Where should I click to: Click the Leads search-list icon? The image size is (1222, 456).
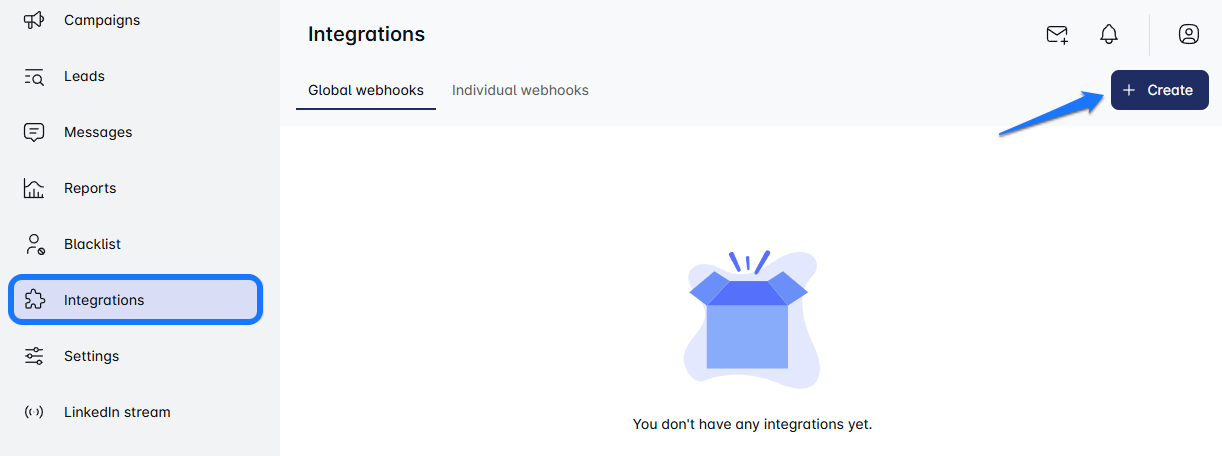[x=34, y=77]
